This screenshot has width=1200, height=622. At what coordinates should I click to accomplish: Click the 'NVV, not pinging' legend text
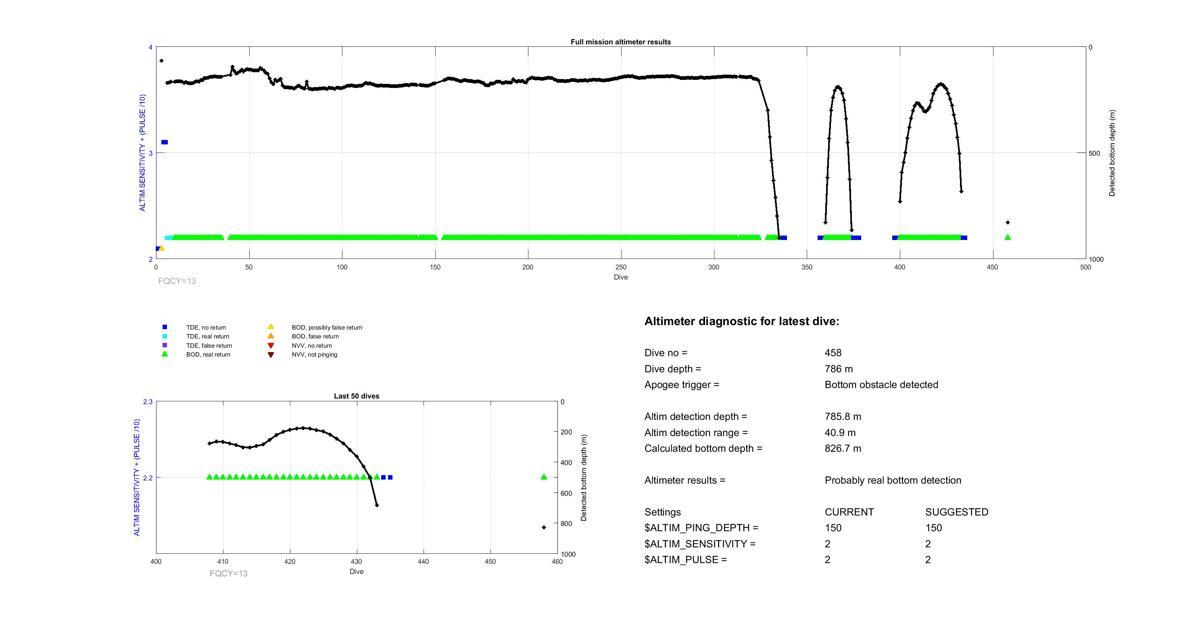coord(314,354)
